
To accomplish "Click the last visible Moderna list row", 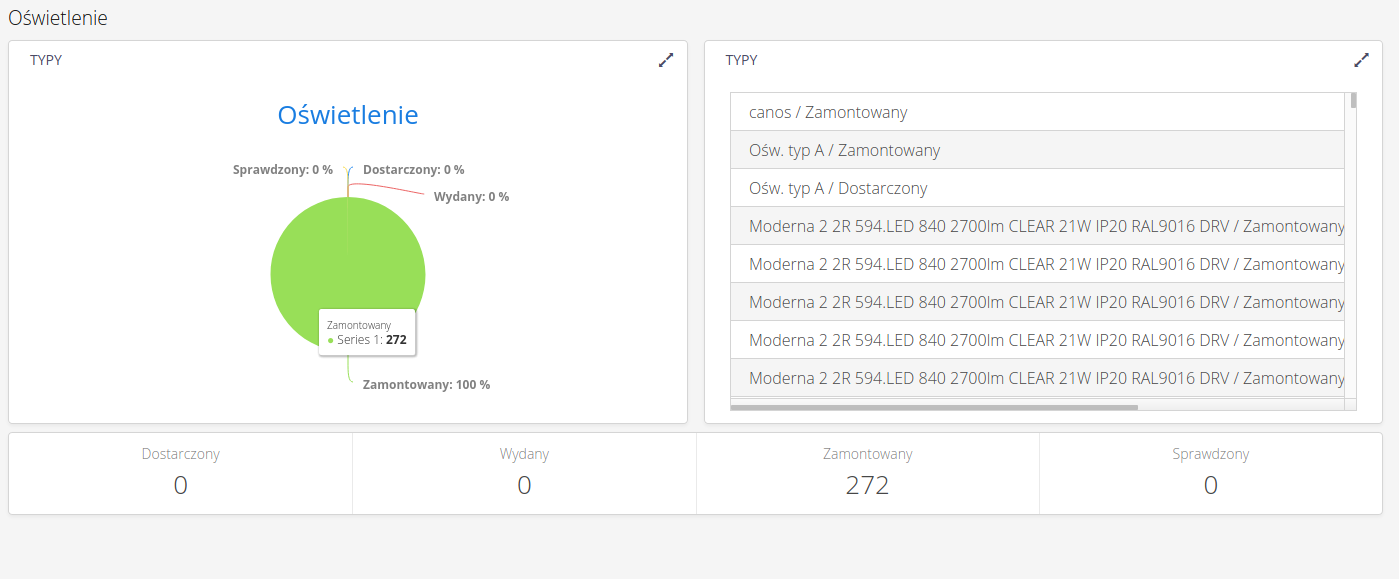I will (x=1037, y=378).
